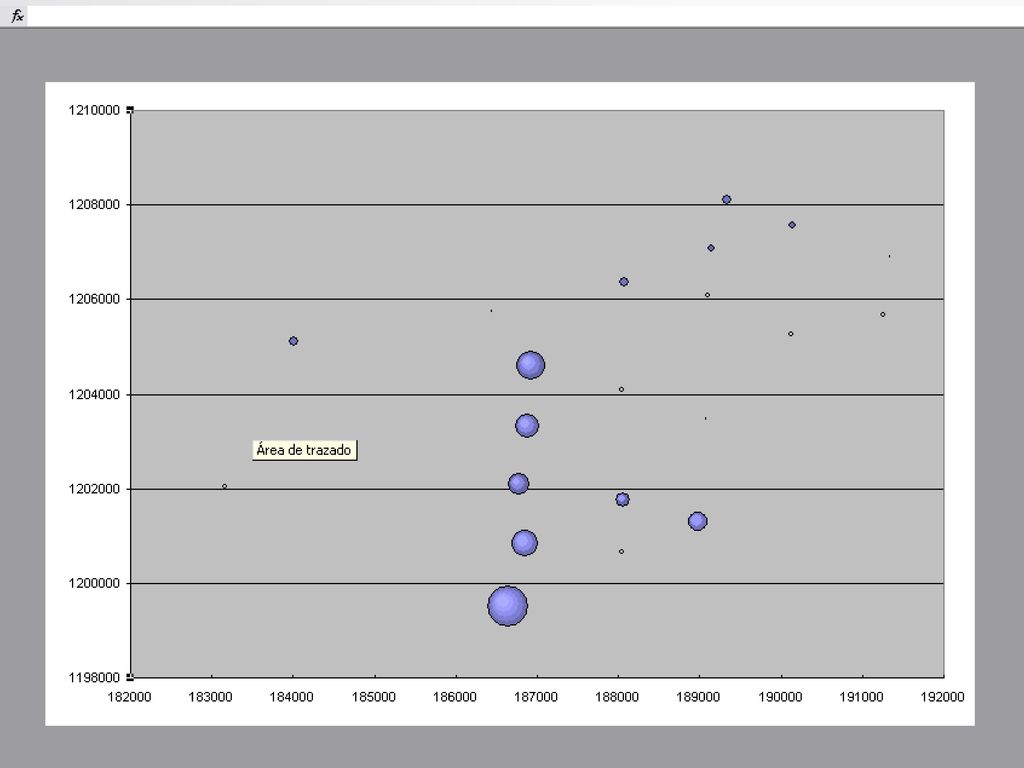
Task: Select the 187000 horizontal axis label
Action: point(536,697)
